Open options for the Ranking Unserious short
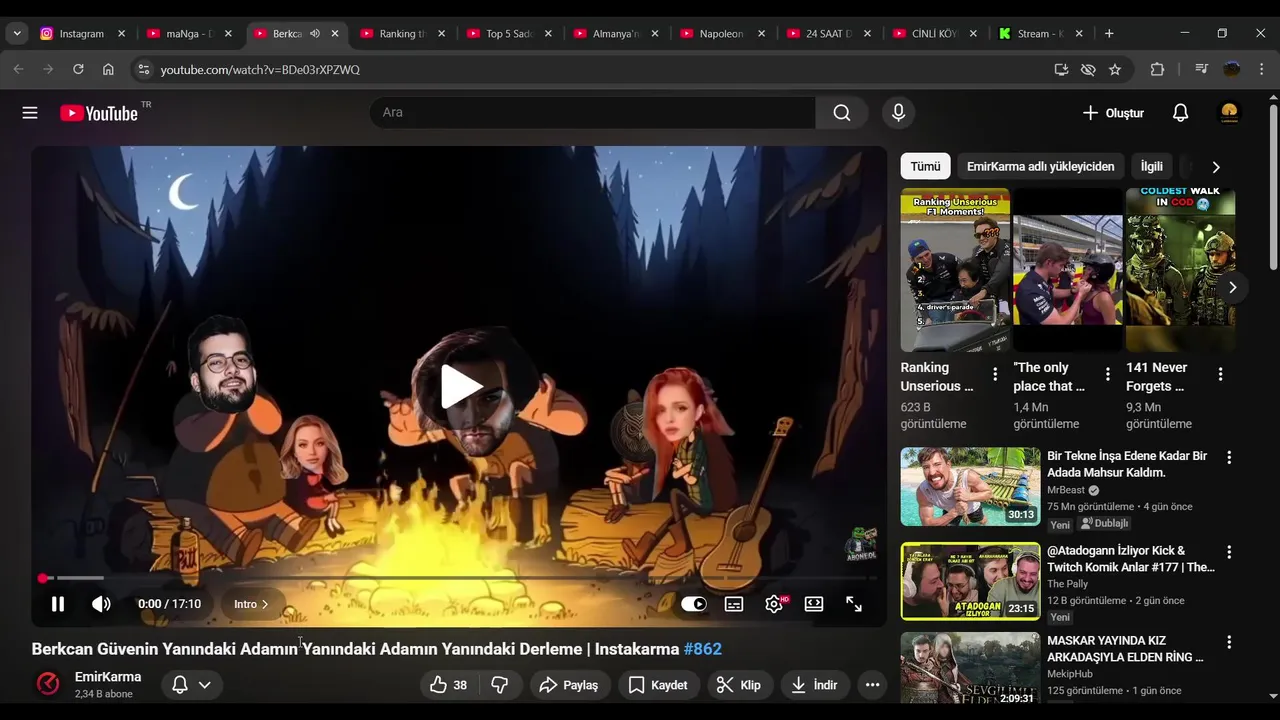The width and height of the screenshot is (1280, 720). point(995,374)
